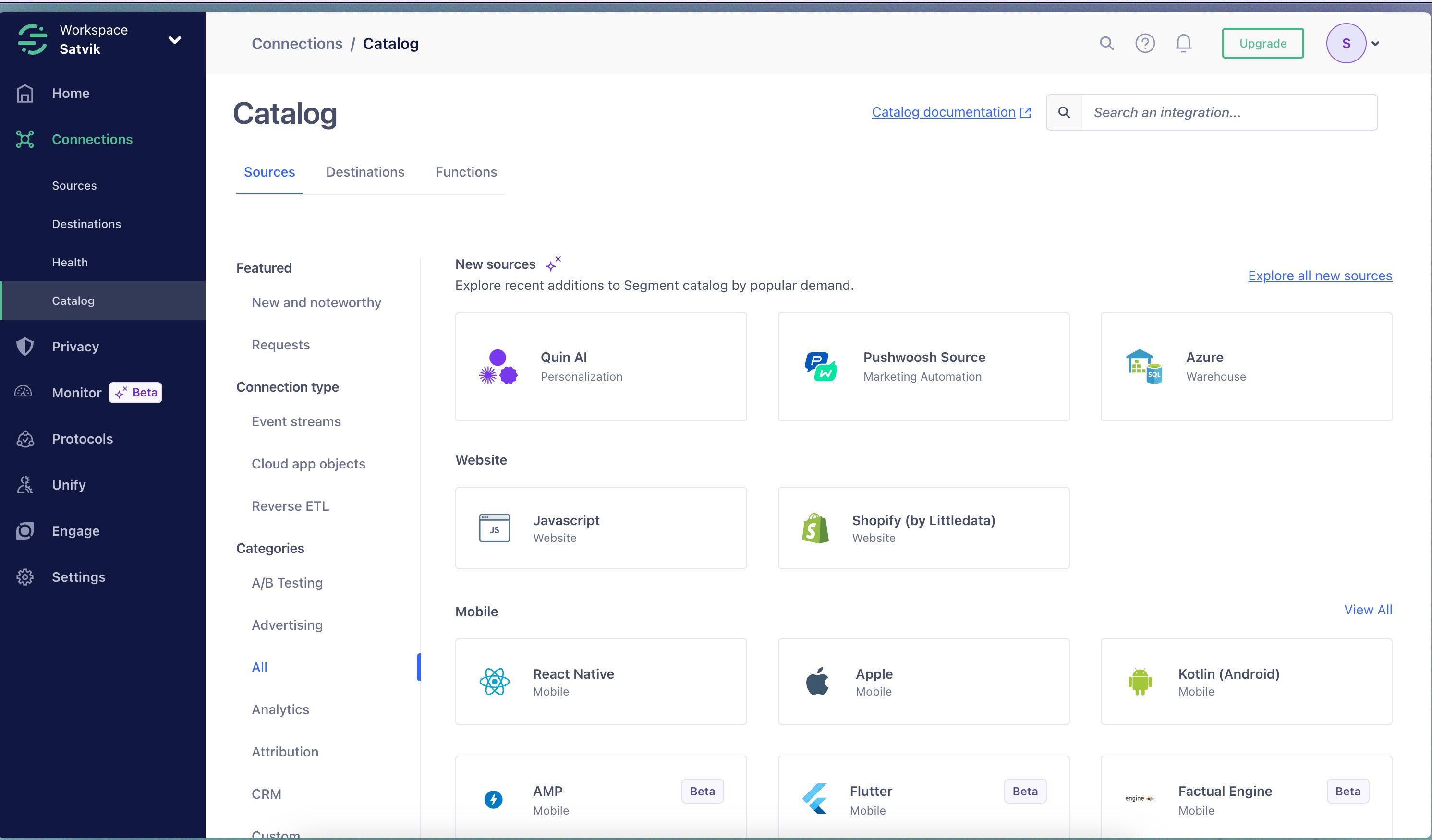Open the help question mark icon
1432x840 pixels.
coord(1145,43)
